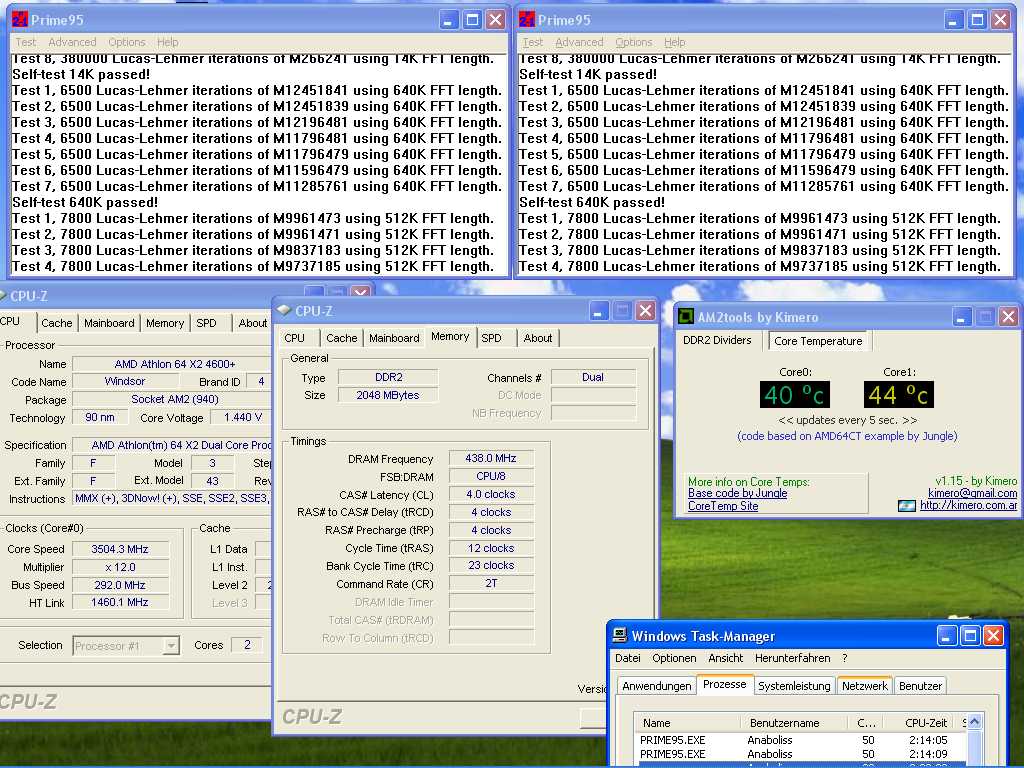Image resolution: width=1024 pixels, height=768 pixels.
Task: Switch to SPD tab in front CPU-Z window
Action: 491,338
